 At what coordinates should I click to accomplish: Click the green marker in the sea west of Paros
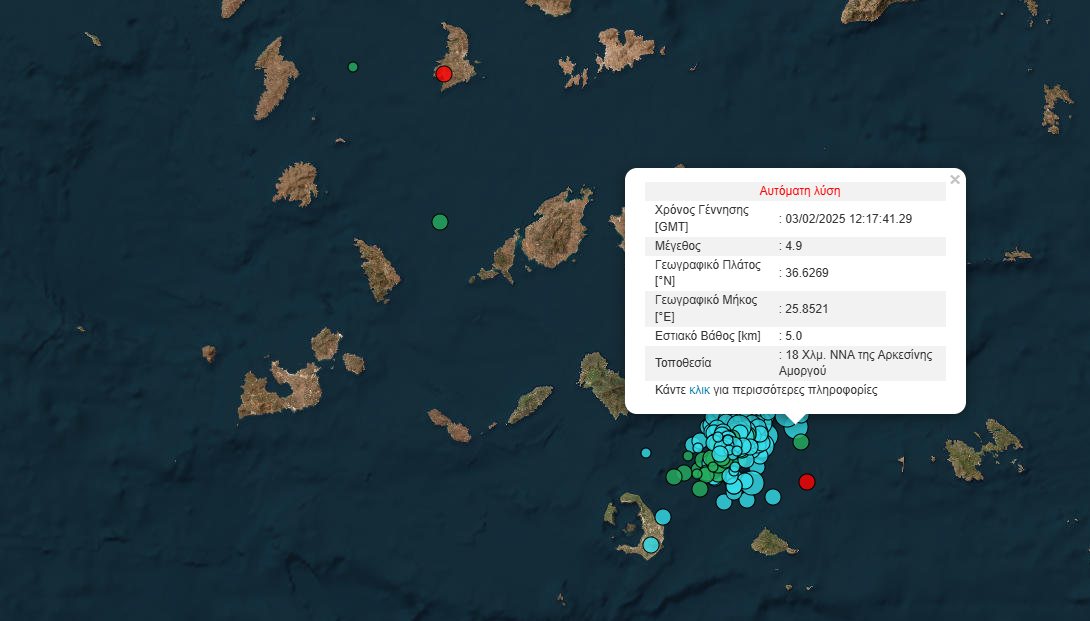click(439, 221)
